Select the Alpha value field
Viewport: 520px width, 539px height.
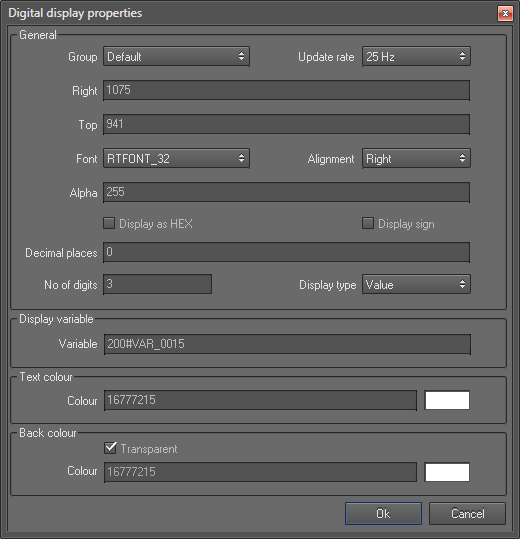286,192
